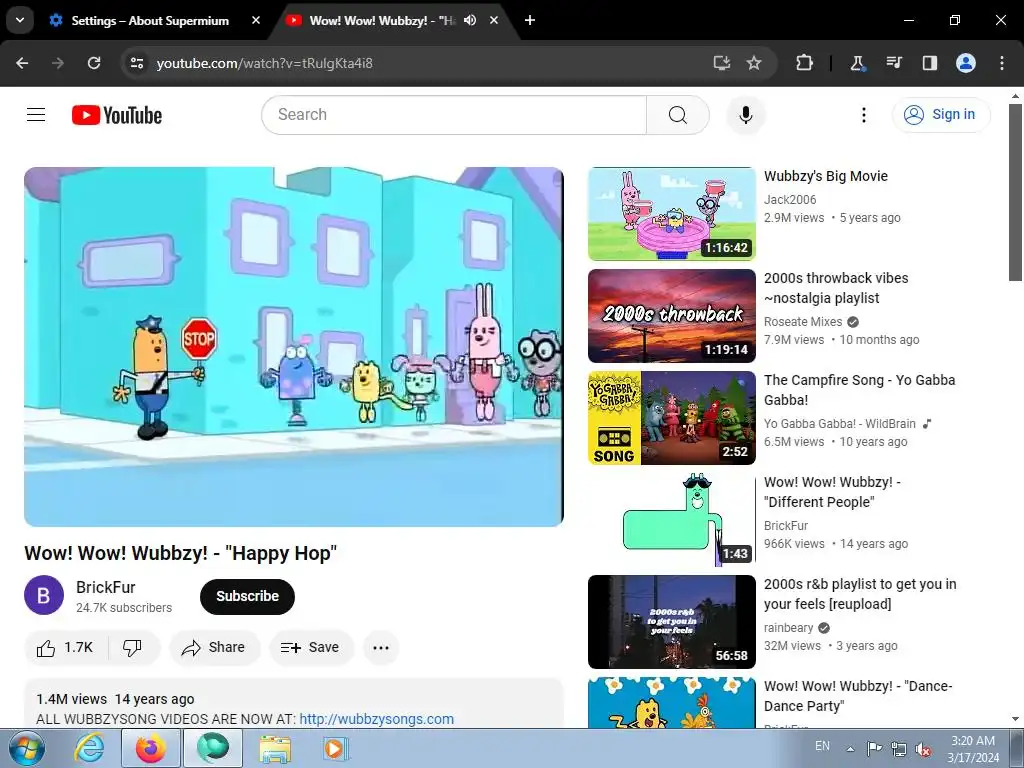Select the Wow! Wow! Wubbzy! YouTube tab
The image size is (1024, 768).
(x=381, y=21)
